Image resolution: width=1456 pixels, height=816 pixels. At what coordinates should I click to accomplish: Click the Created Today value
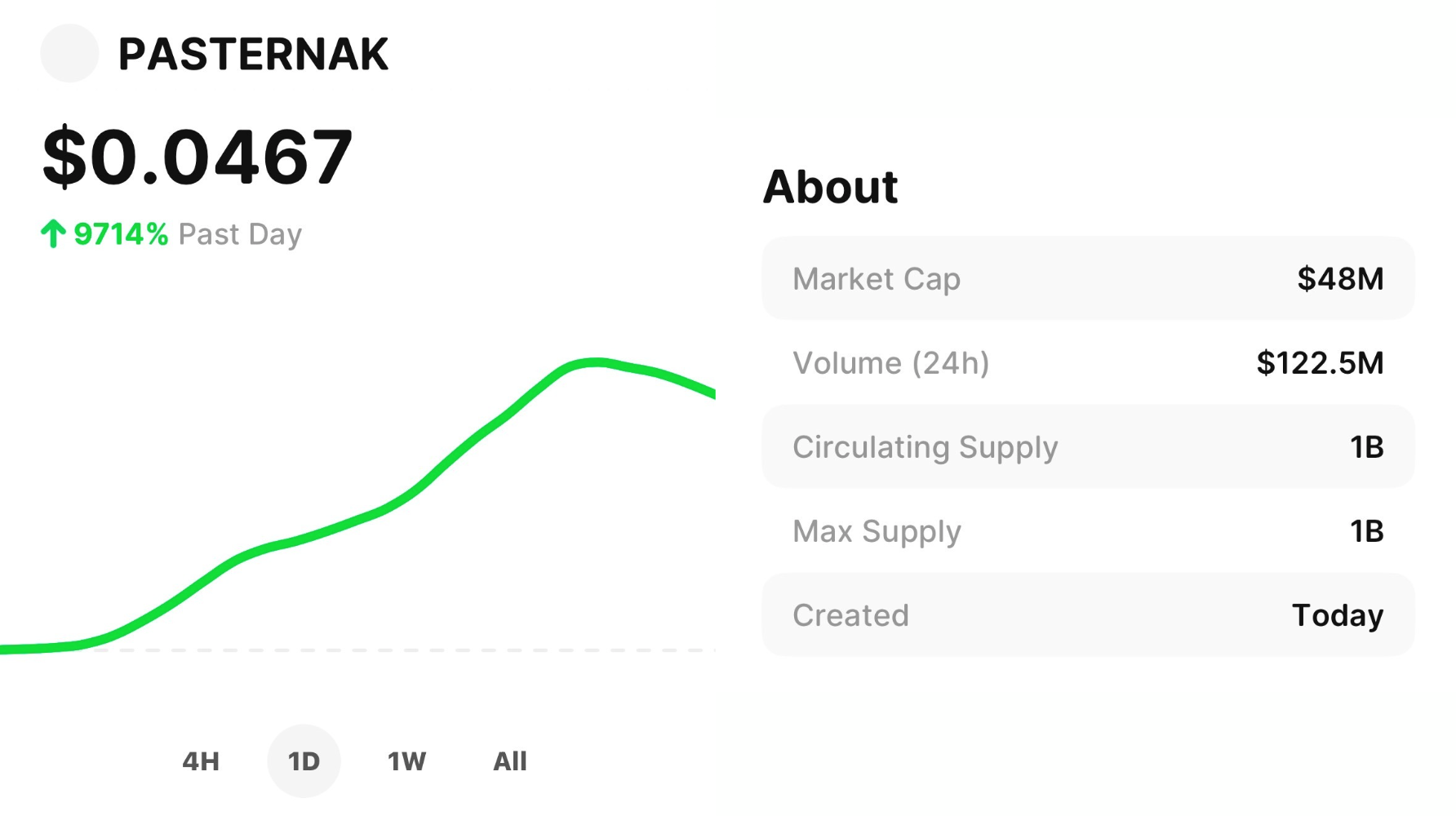click(x=1337, y=615)
